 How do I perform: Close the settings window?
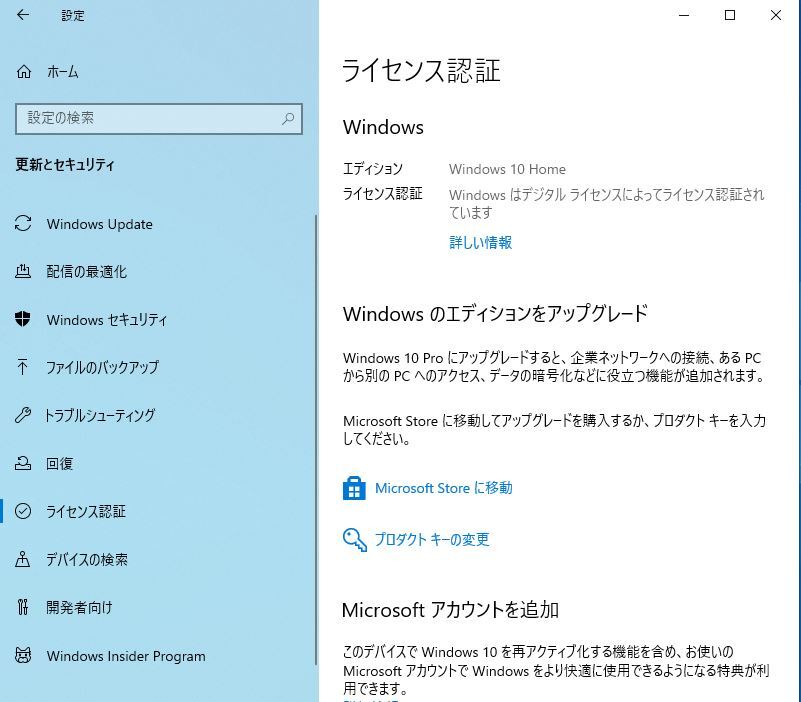776,15
